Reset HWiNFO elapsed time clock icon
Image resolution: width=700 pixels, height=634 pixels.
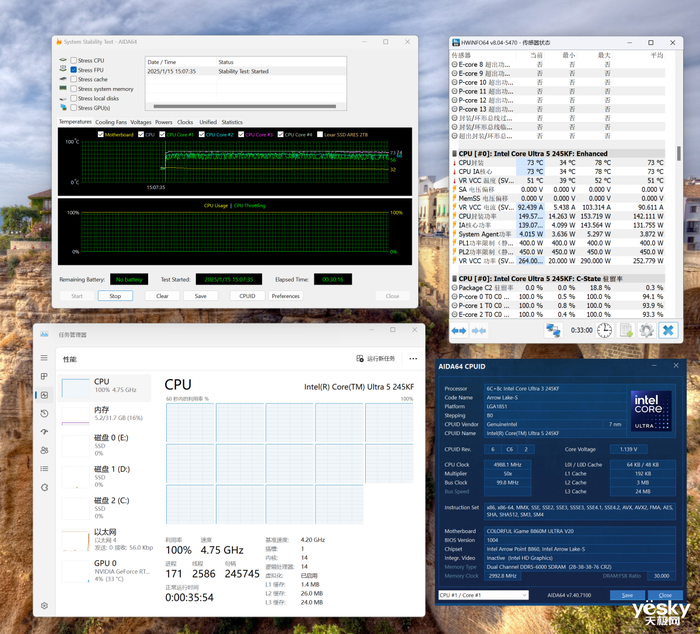point(604,330)
